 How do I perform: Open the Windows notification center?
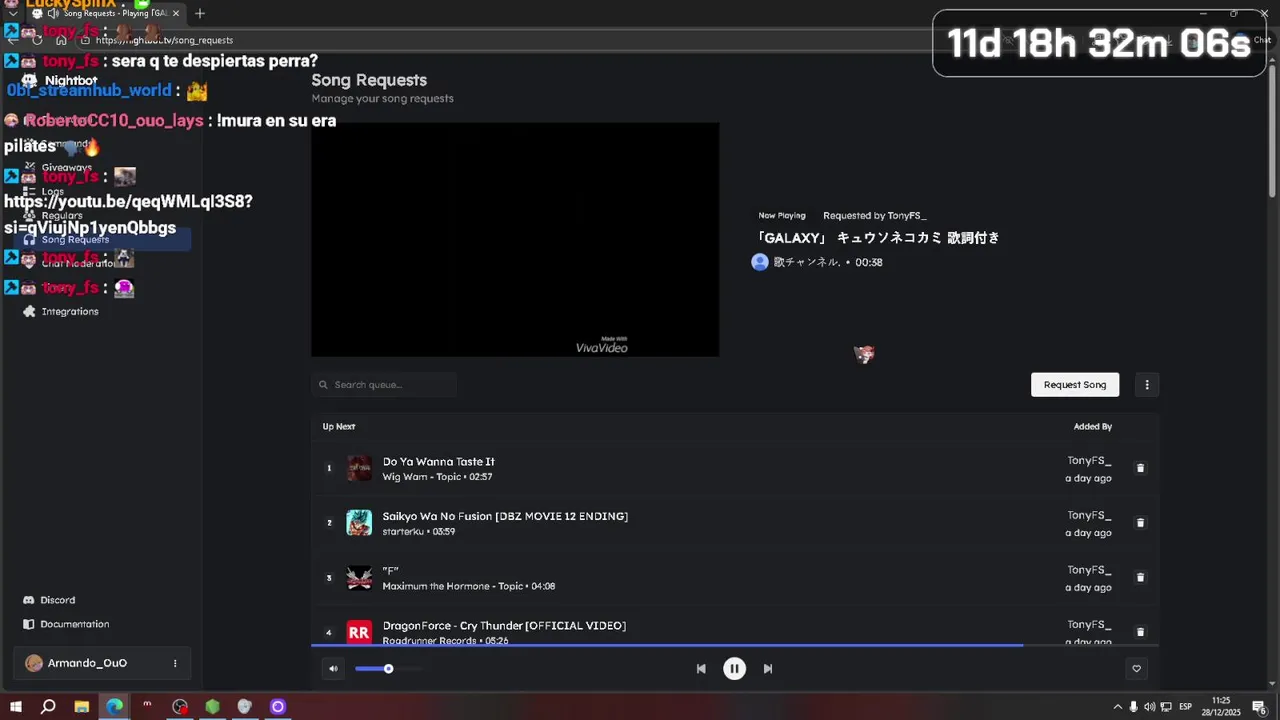point(1259,707)
